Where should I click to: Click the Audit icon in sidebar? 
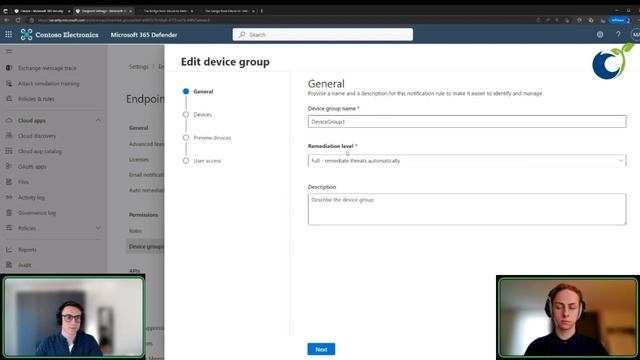click(x=9, y=265)
